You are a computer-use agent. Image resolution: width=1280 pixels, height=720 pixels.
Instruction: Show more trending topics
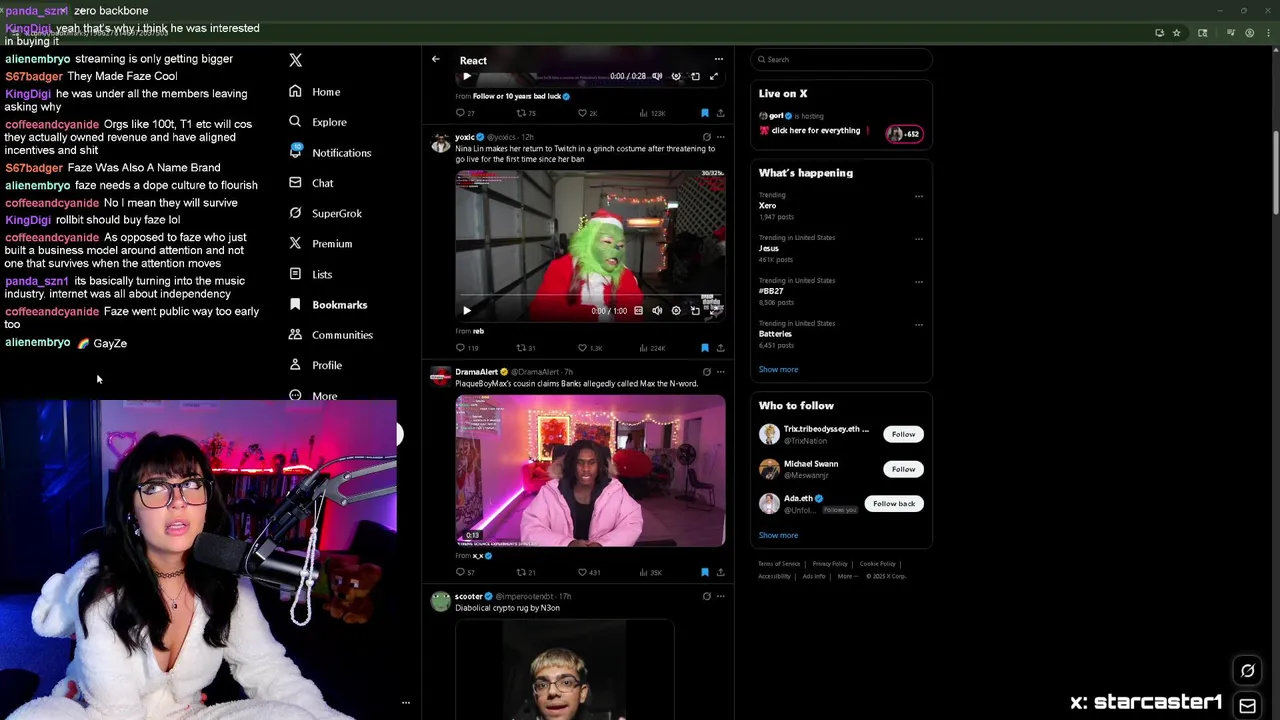click(x=778, y=369)
